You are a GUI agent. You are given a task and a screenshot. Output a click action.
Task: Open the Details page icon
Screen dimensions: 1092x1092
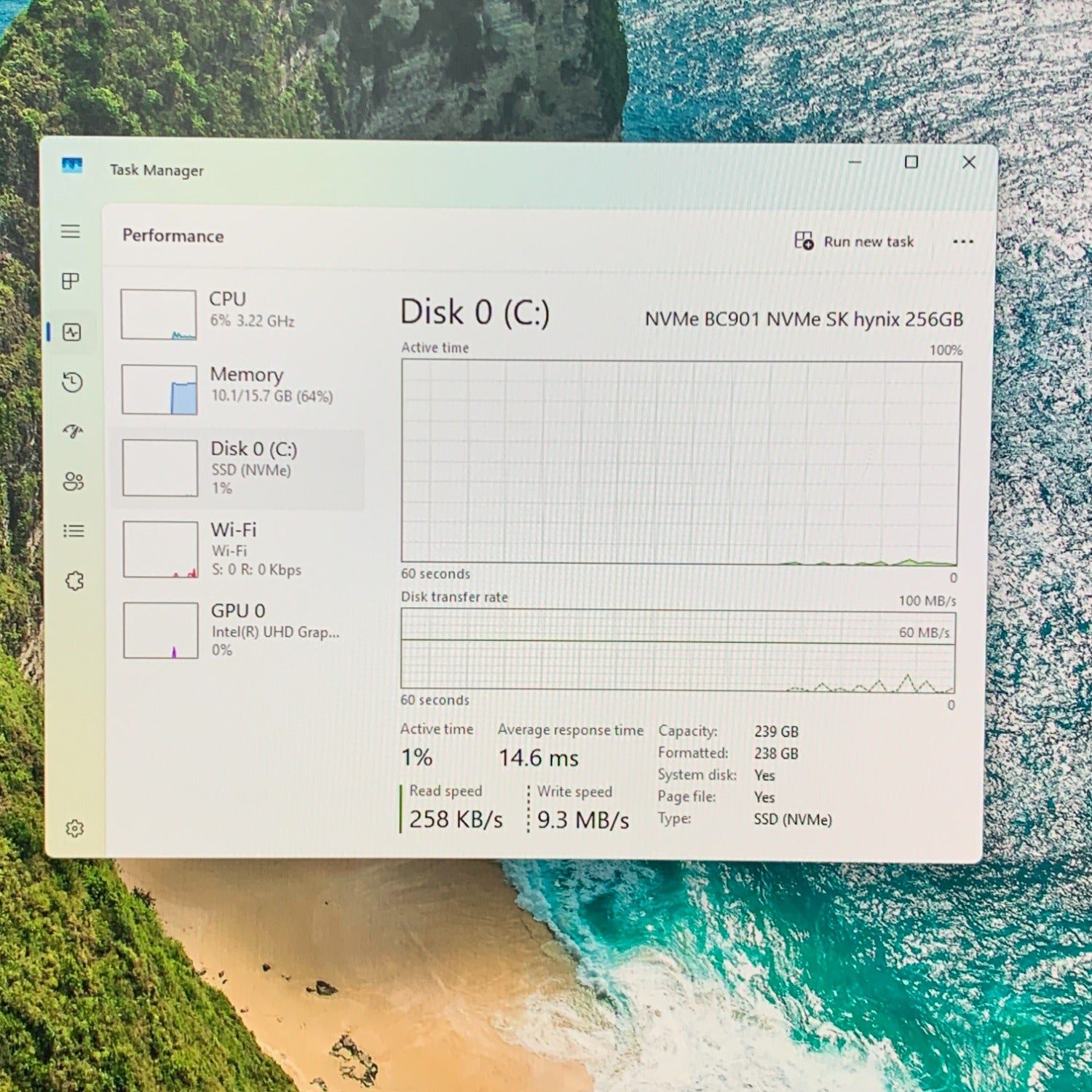click(74, 531)
